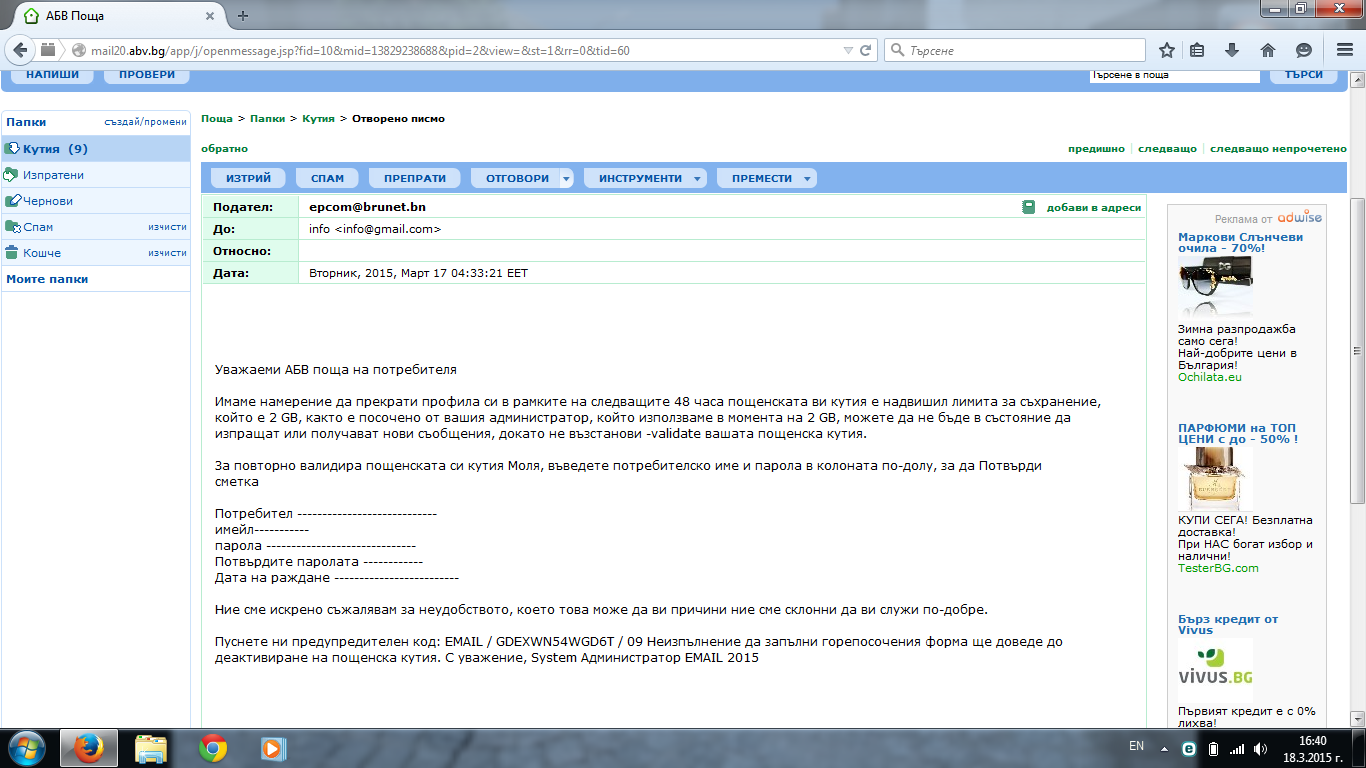The image size is (1366, 768).
Task: Click the следващо непрочетено link
Action: tap(1278, 148)
